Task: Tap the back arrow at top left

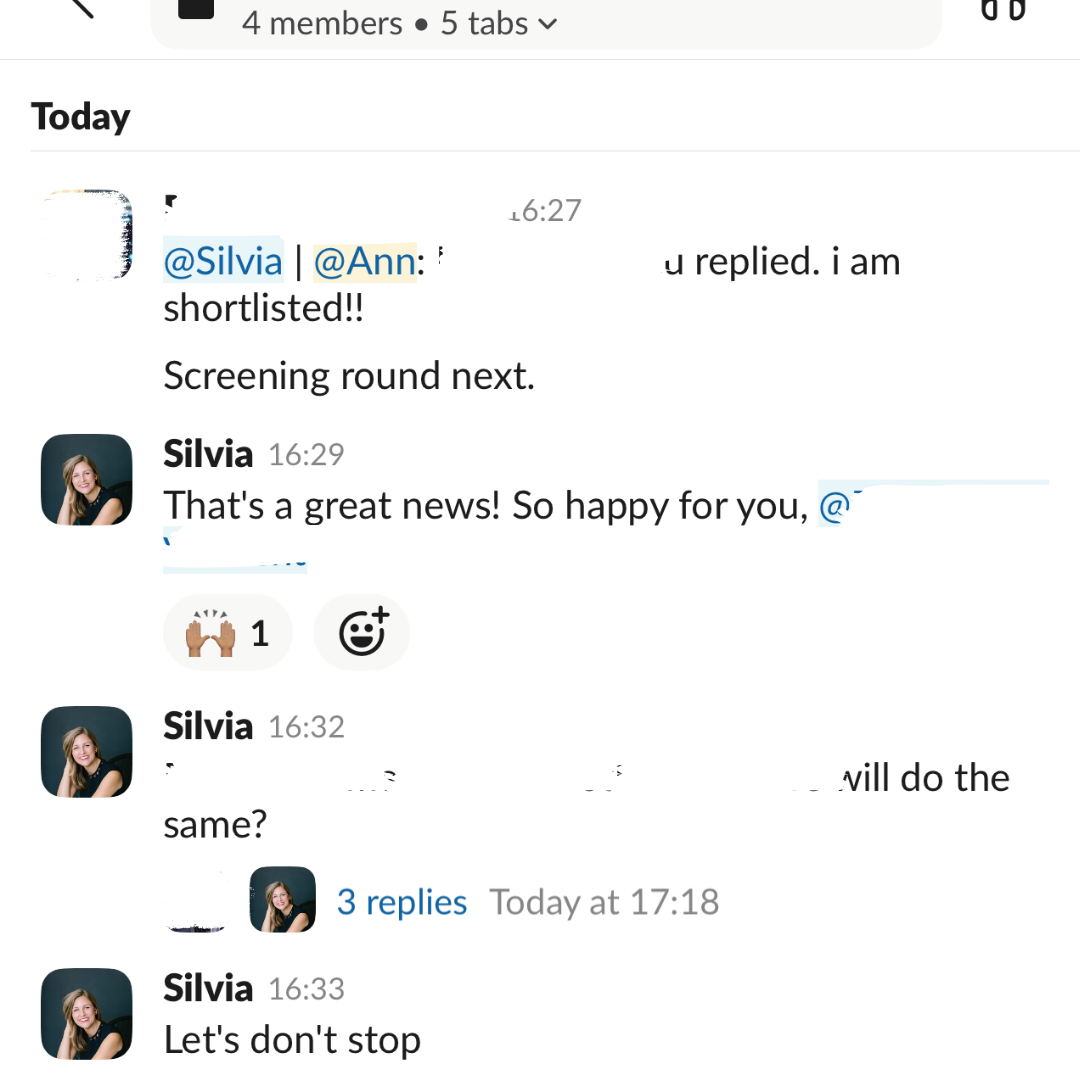Action: (78, 8)
